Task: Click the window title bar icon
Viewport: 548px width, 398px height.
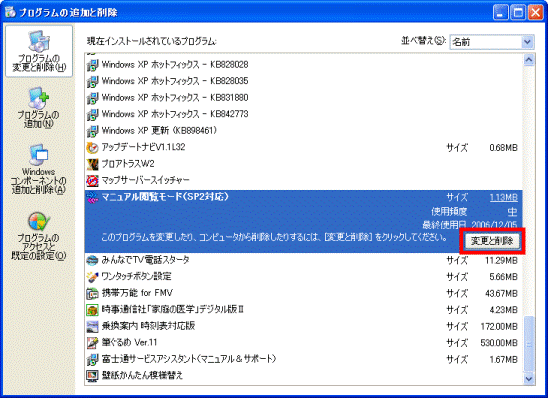Action: click(10, 12)
